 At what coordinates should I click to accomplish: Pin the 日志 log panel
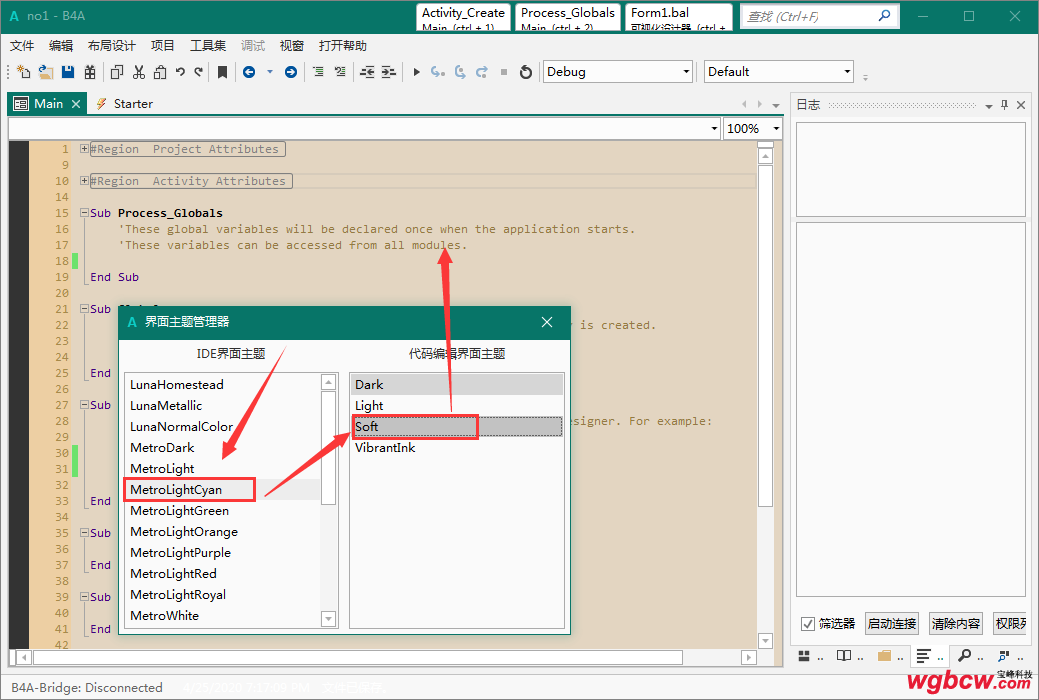click(x=1005, y=105)
